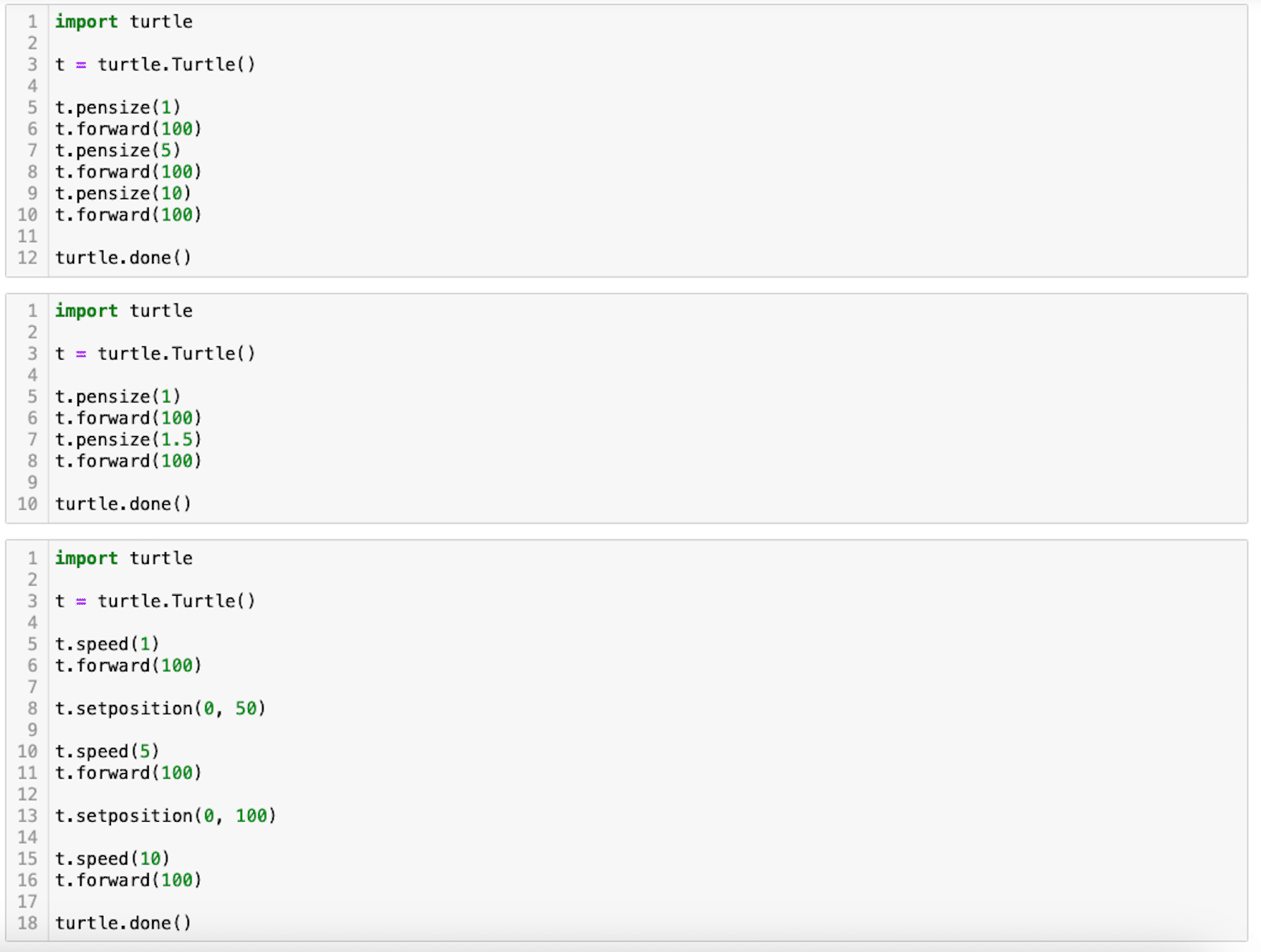Place cursor on t.pensize(1.5) line
The width and height of the screenshot is (1261, 952).
pyautogui.click(x=128, y=439)
